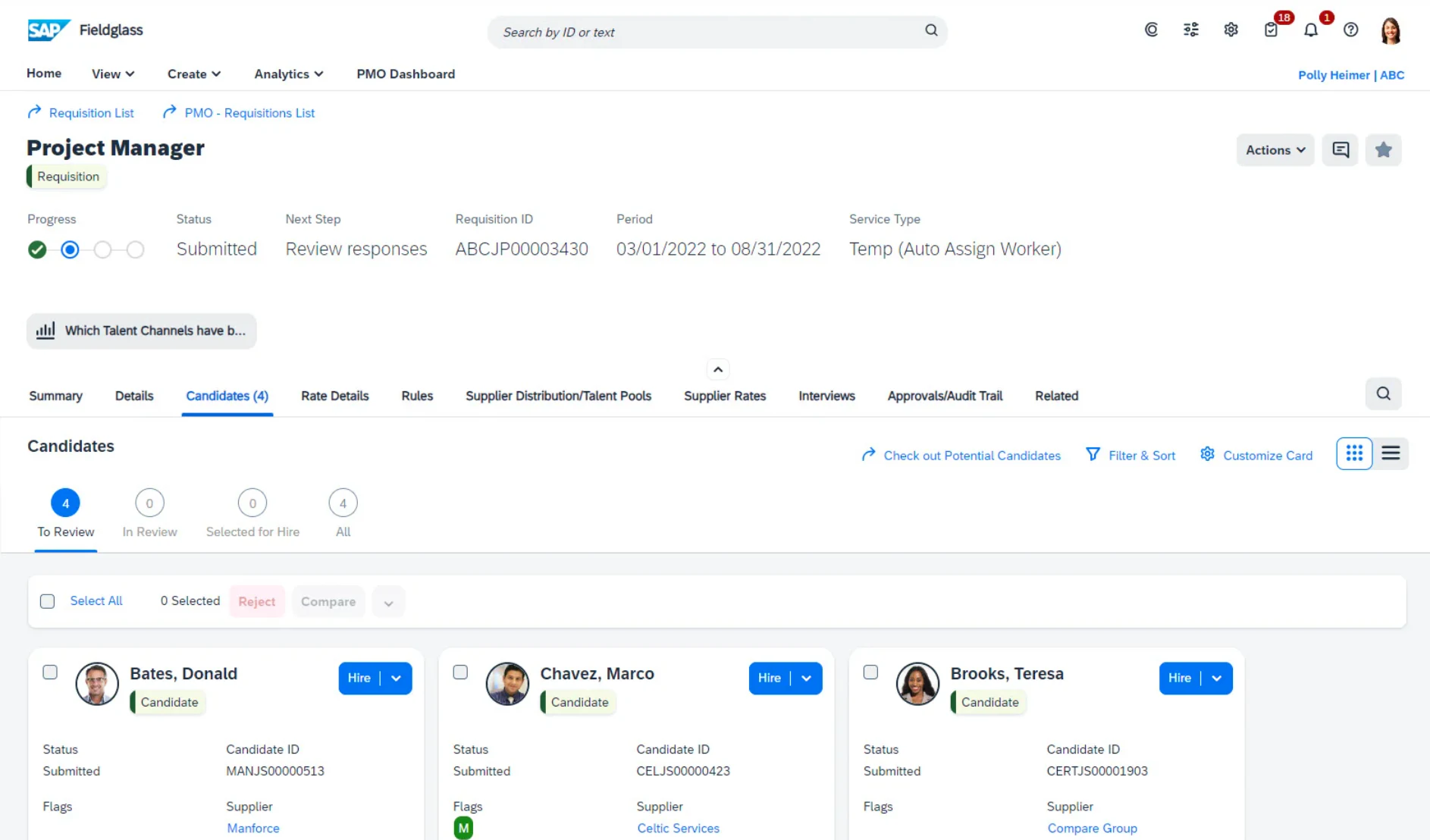Open the Approvals/Audit Trail tab
This screenshot has height=840, width=1430.
(x=945, y=396)
